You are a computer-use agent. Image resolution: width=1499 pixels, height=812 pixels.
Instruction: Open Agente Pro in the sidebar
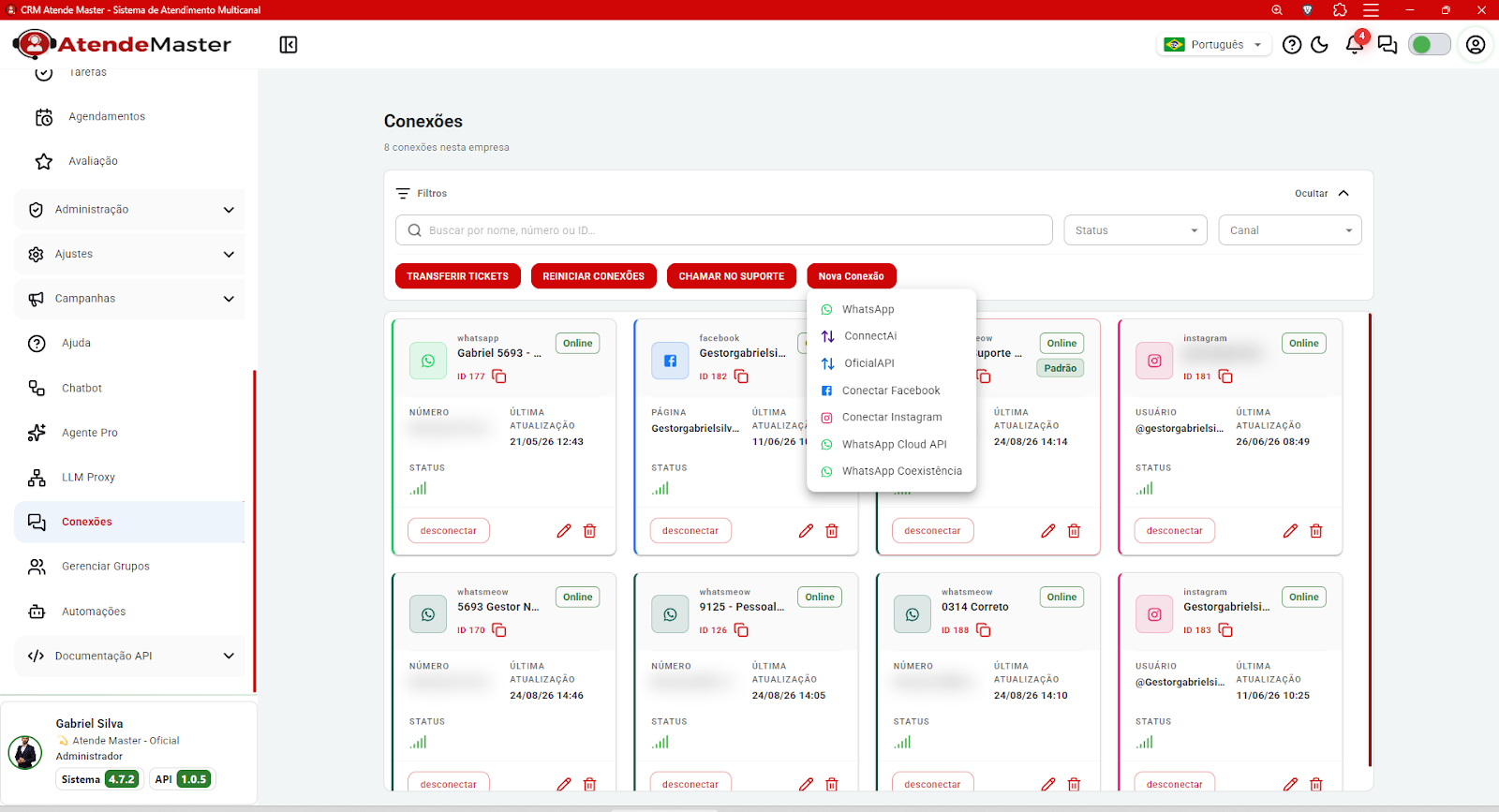click(x=129, y=433)
